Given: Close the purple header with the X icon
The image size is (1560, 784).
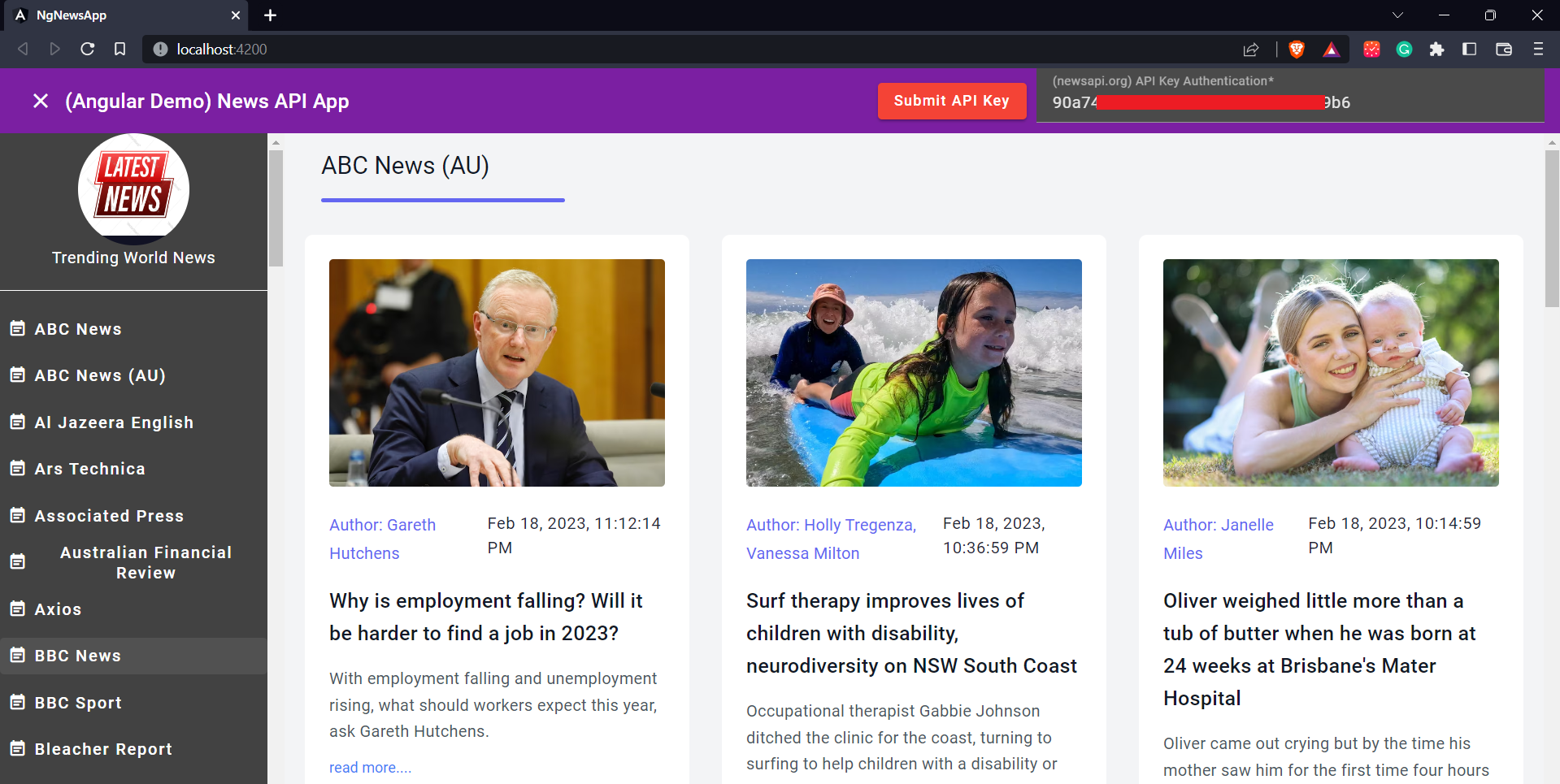Looking at the screenshot, I should point(41,100).
